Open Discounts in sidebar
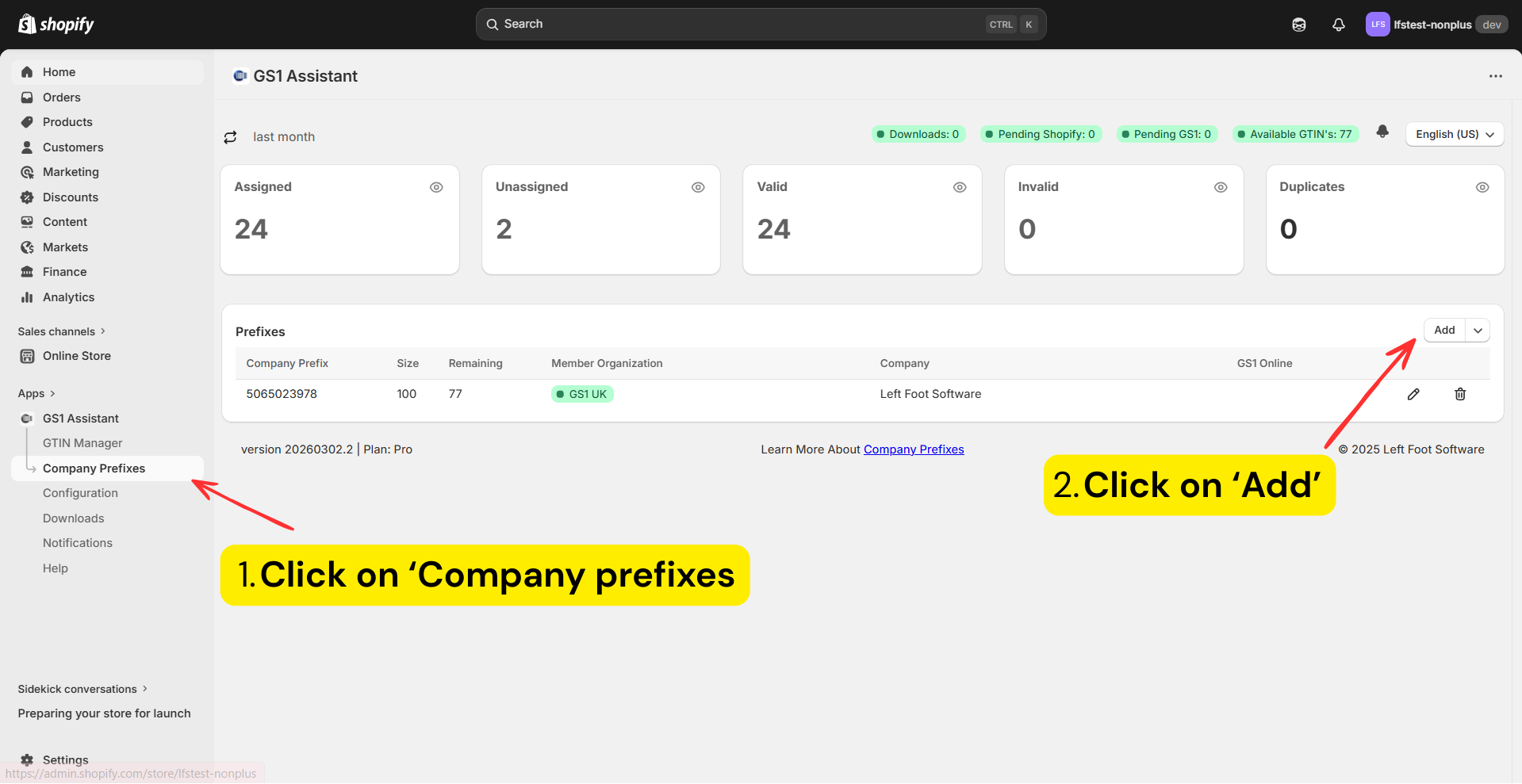1522x784 pixels. coord(107,197)
